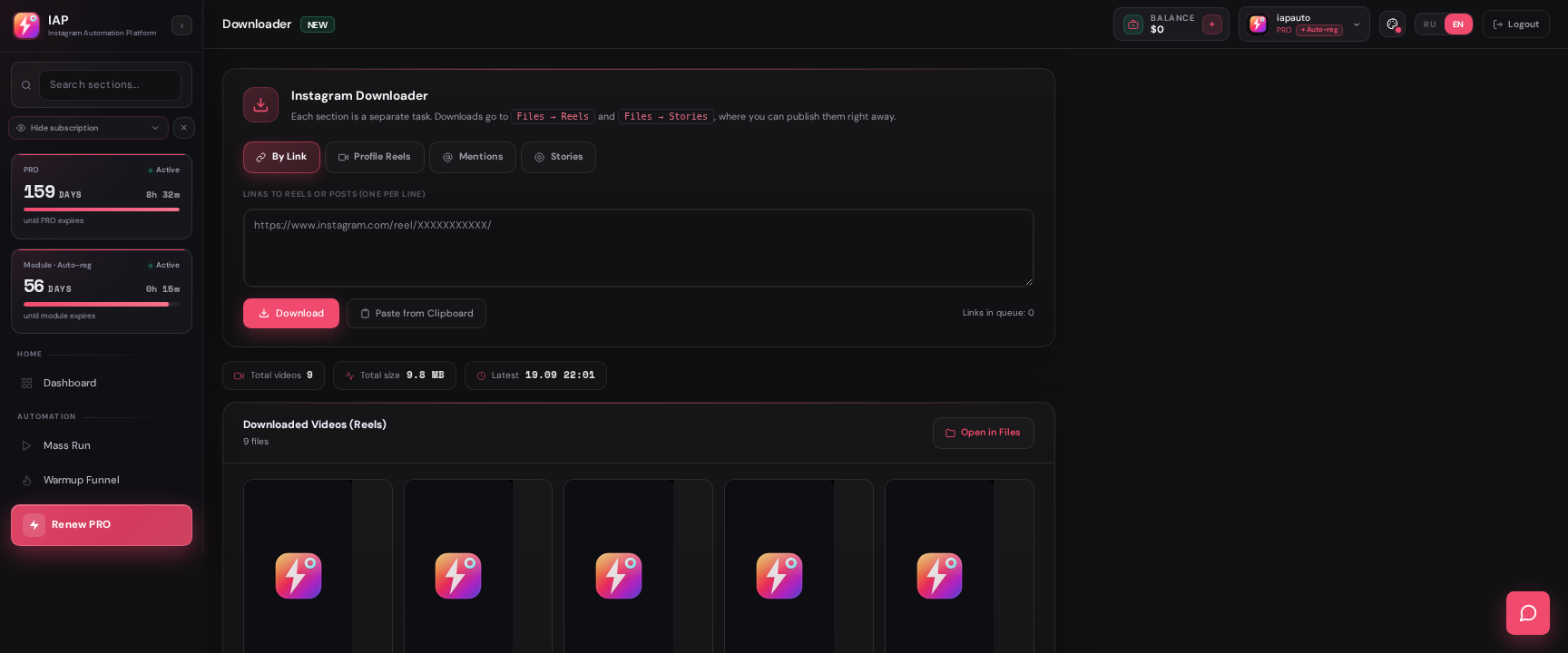Viewport: 1568px width, 653px height.
Task: Click the Mass Run play icon
Action: (26, 446)
